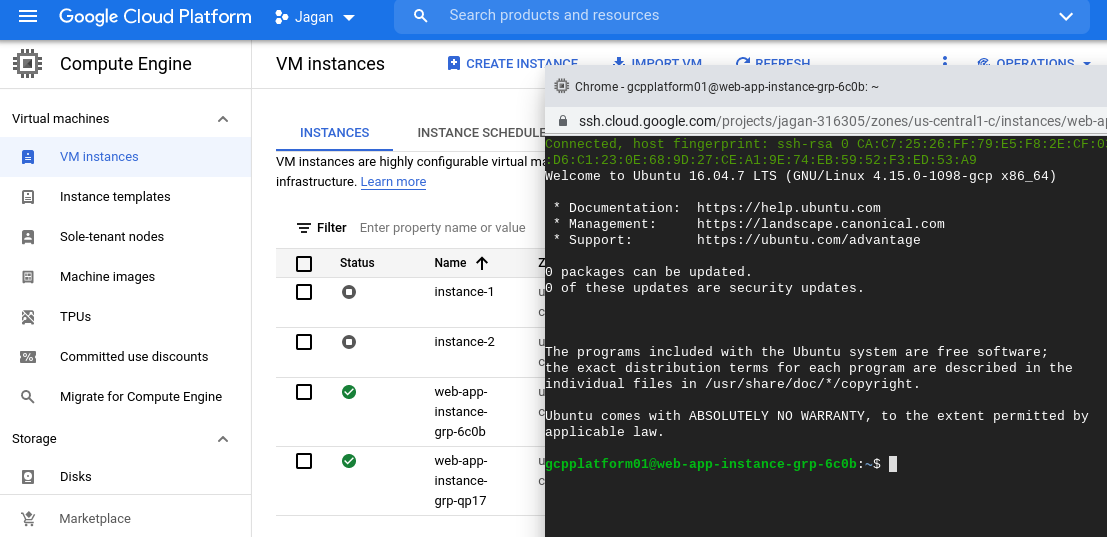Click the TPUs icon
Image resolution: width=1107 pixels, height=537 pixels.
pos(28,317)
